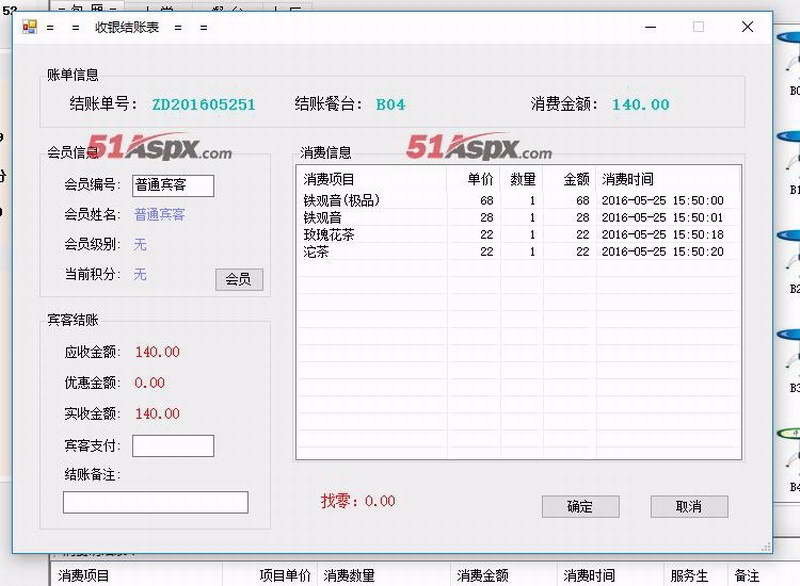Select the 玫瑰花茶 consumption row
The width and height of the screenshot is (800, 586).
518,235
